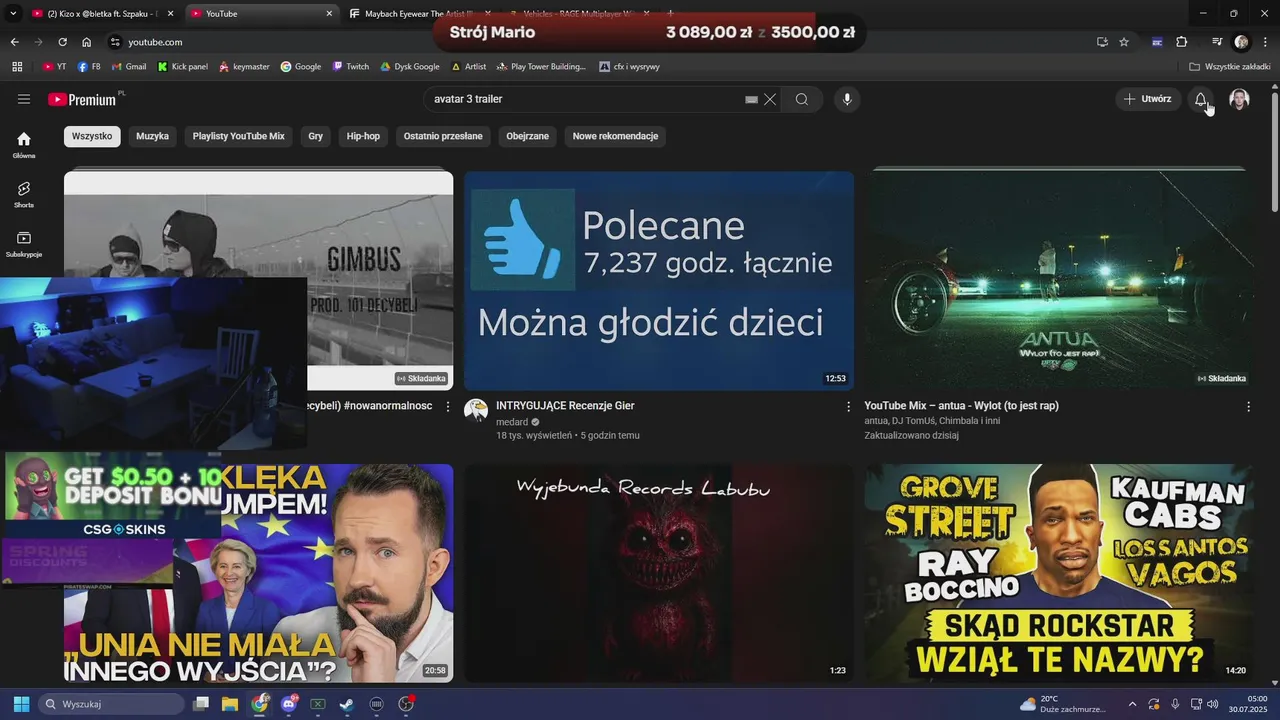Open the tab search dropdown arrow

tap(13, 14)
